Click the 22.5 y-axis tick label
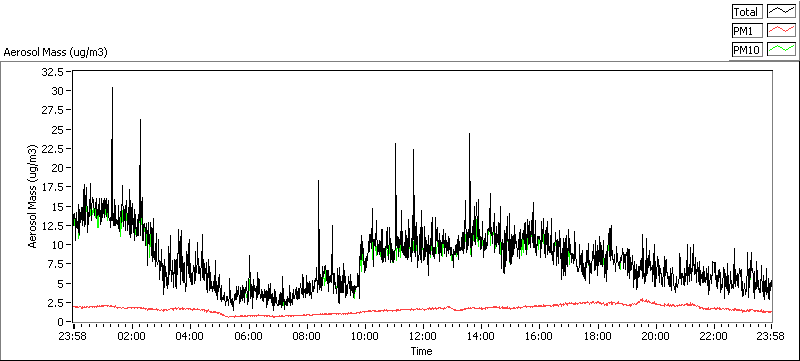This screenshot has height=361, width=800. click(x=53, y=148)
